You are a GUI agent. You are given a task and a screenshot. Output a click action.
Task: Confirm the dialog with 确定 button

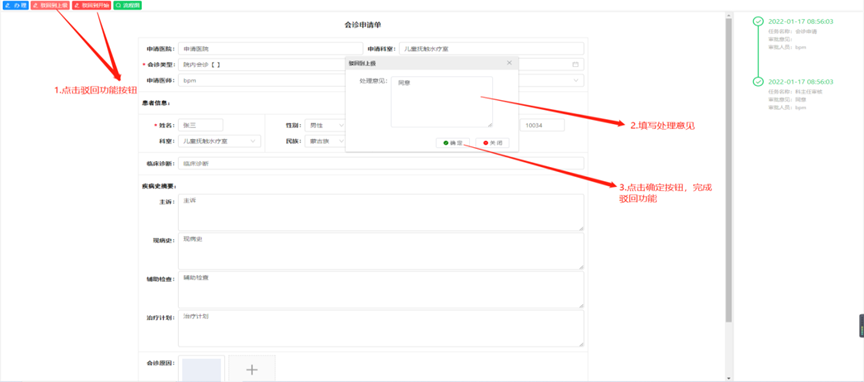[x=452, y=143]
